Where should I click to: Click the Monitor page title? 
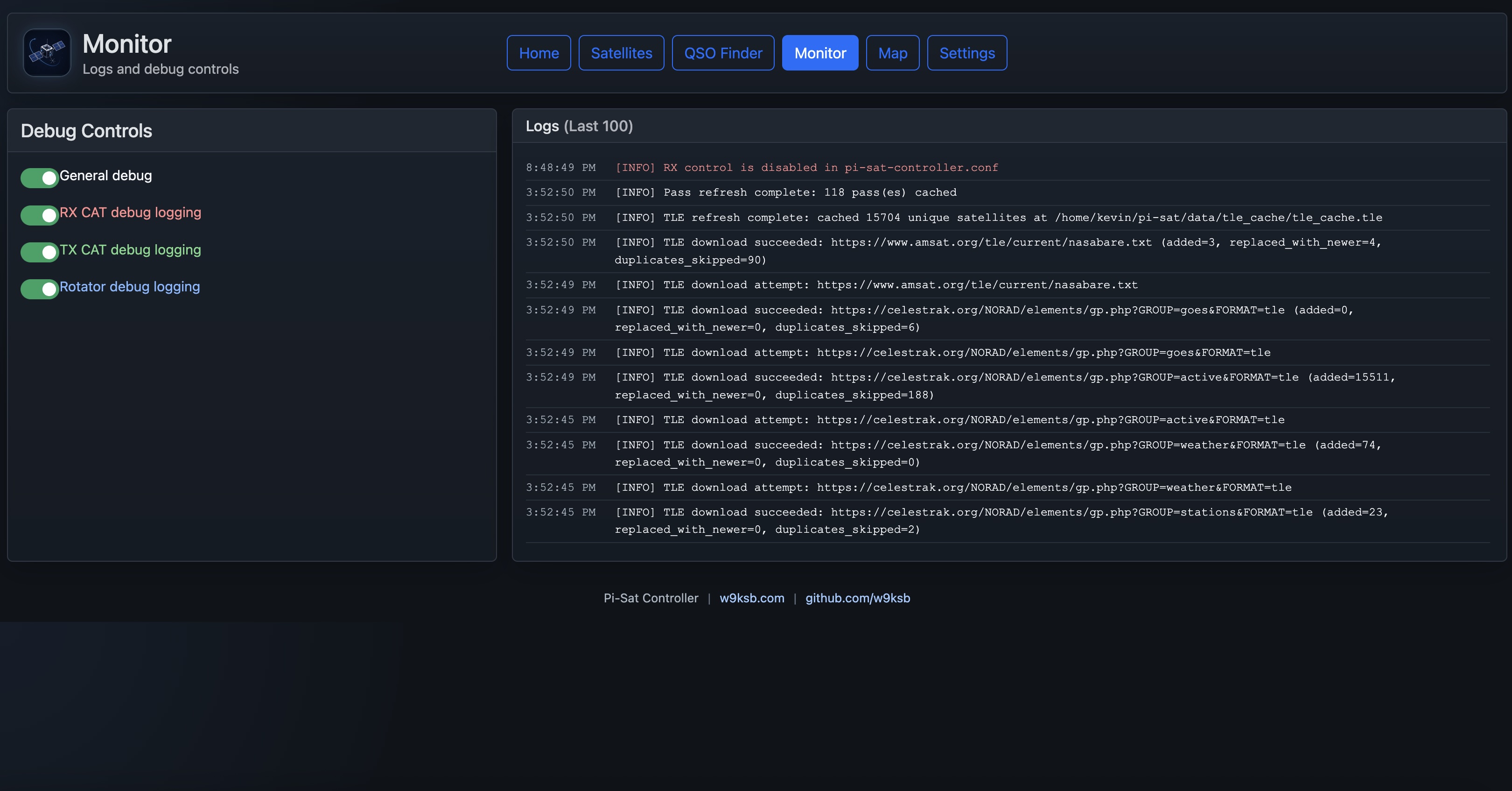coord(127,44)
